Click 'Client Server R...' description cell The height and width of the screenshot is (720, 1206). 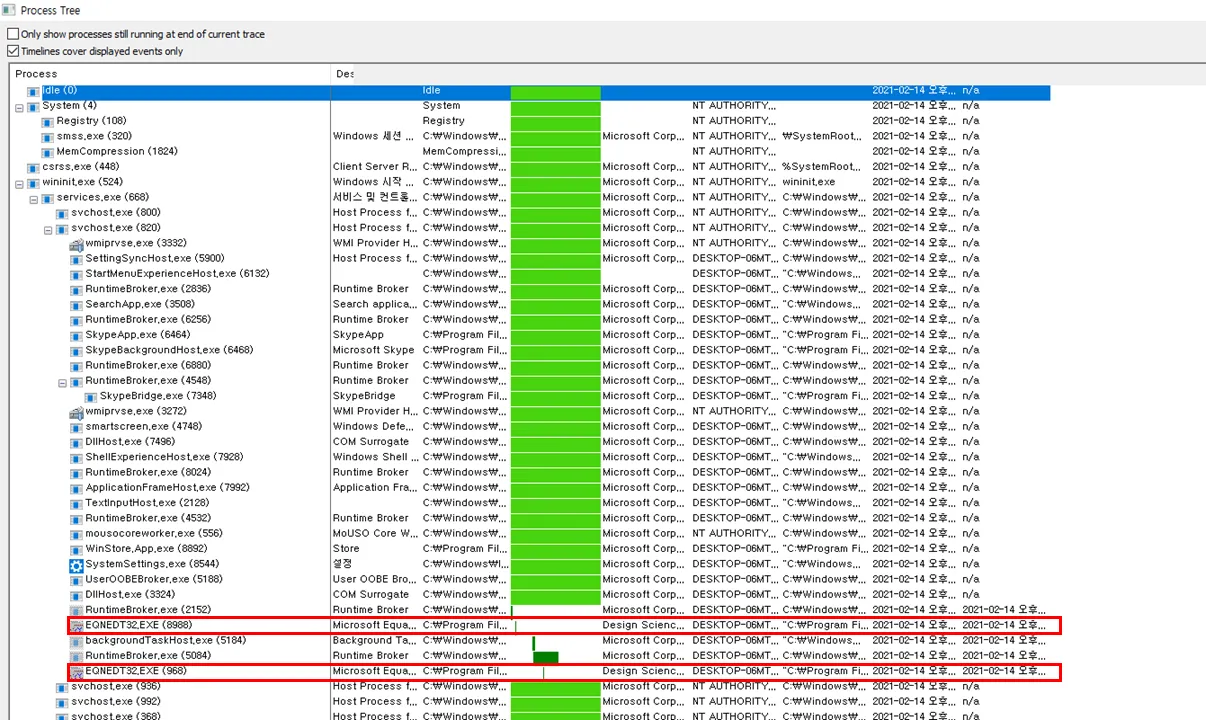[x=375, y=167]
